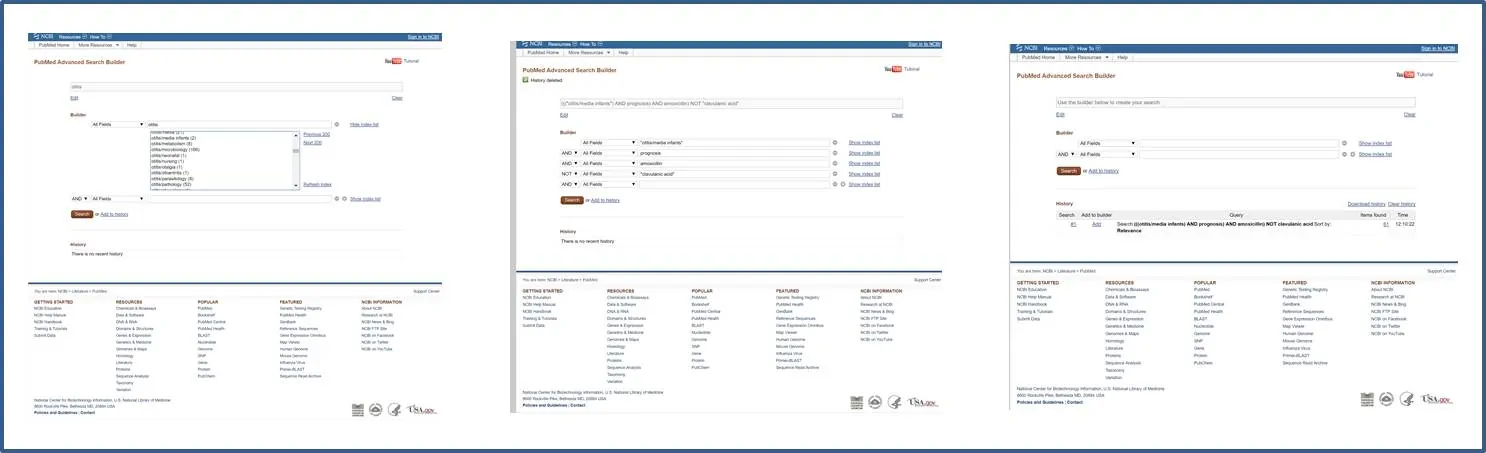Click the Clear history link
The image size is (1486, 453).
point(1401,203)
